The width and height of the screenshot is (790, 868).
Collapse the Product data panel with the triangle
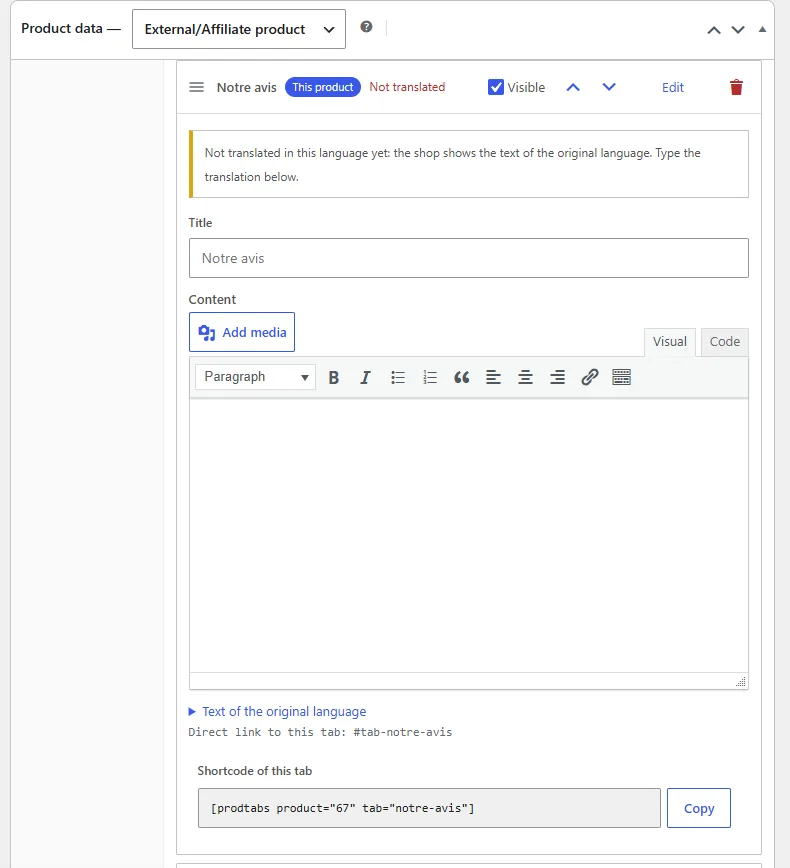pos(762,29)
